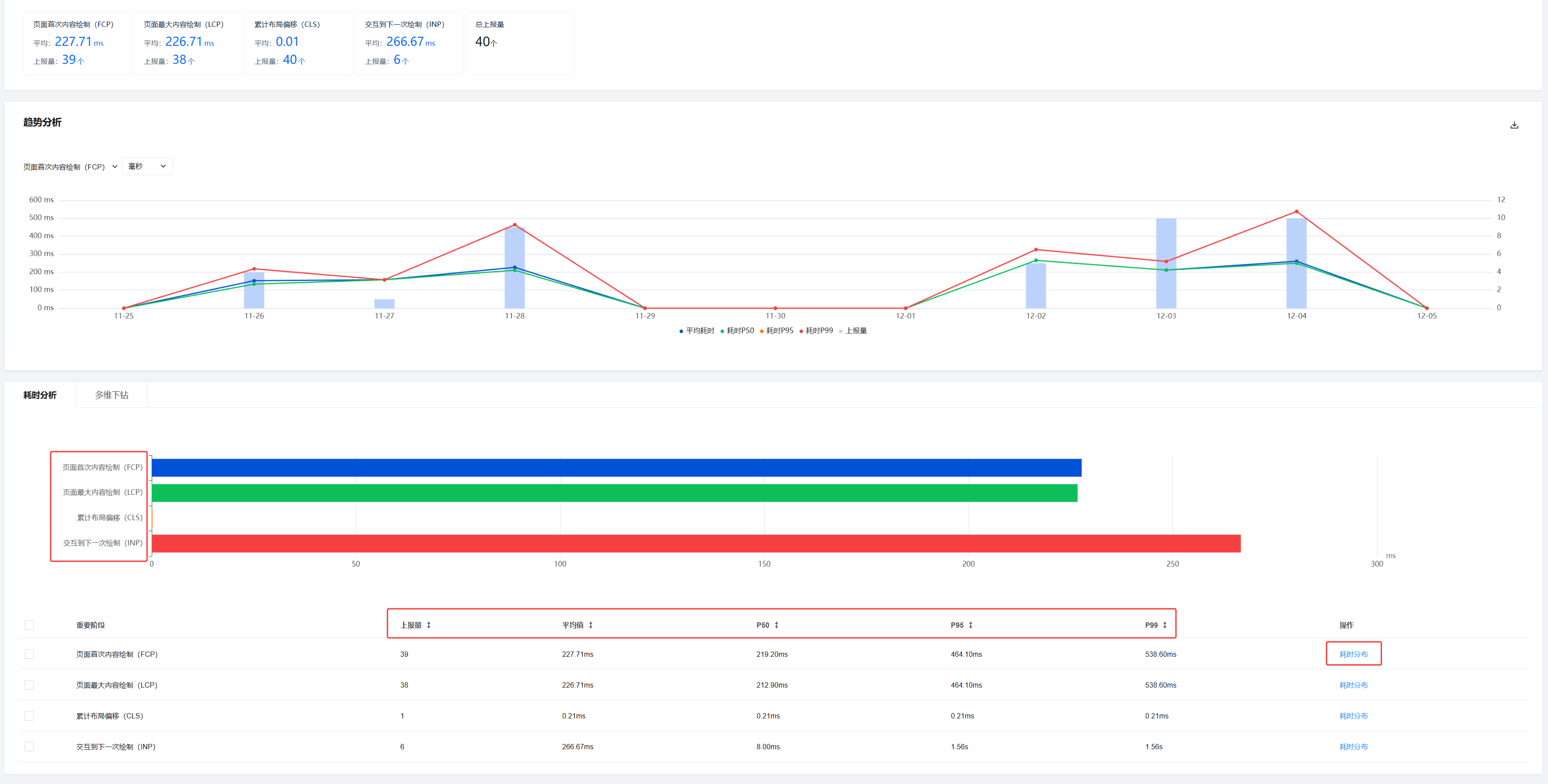1548x784 pixels.
Task: Sort table by 上报量 column
Action: (428, 625)
